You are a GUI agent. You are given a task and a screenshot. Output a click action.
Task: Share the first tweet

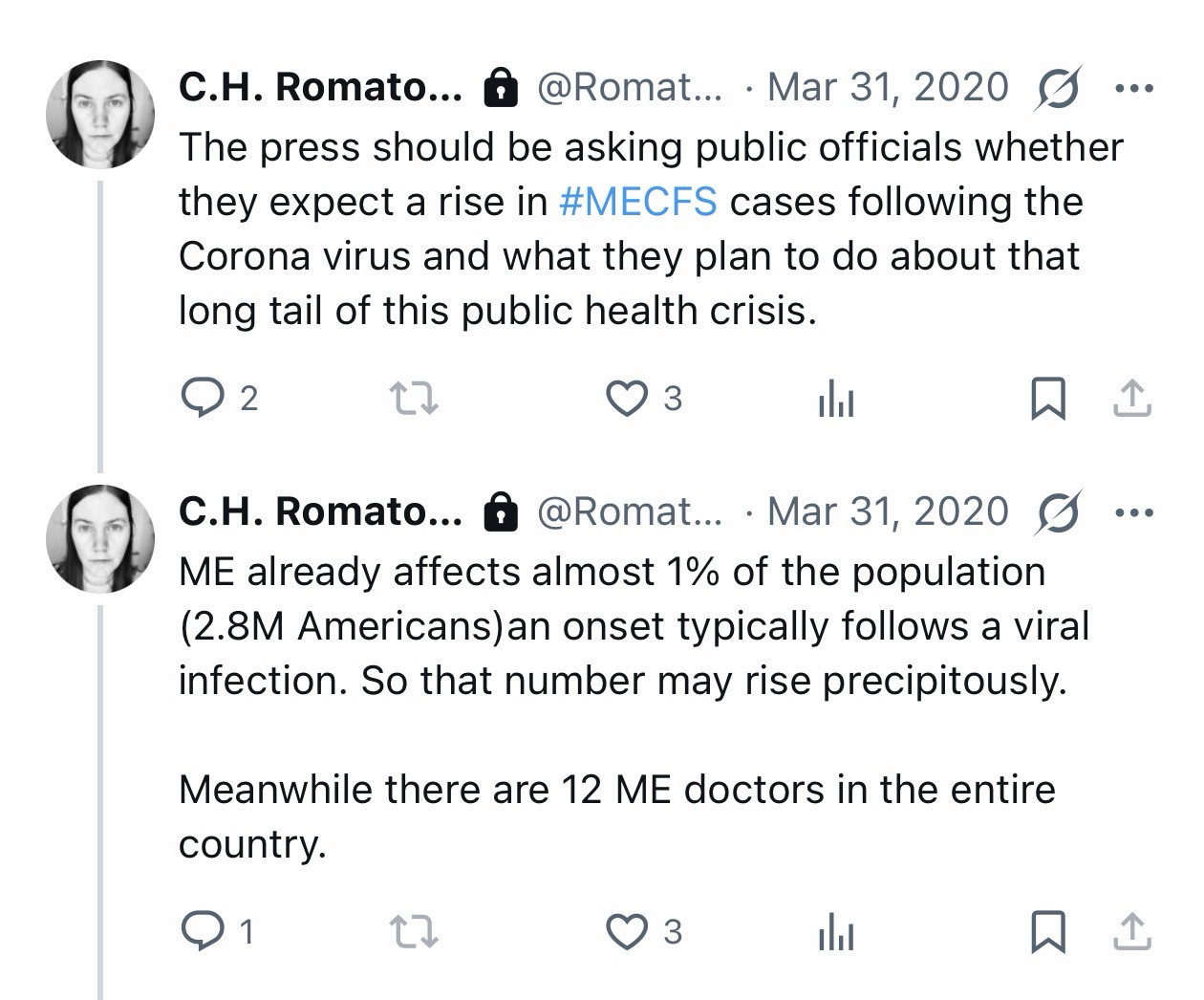pos(1132,399)
